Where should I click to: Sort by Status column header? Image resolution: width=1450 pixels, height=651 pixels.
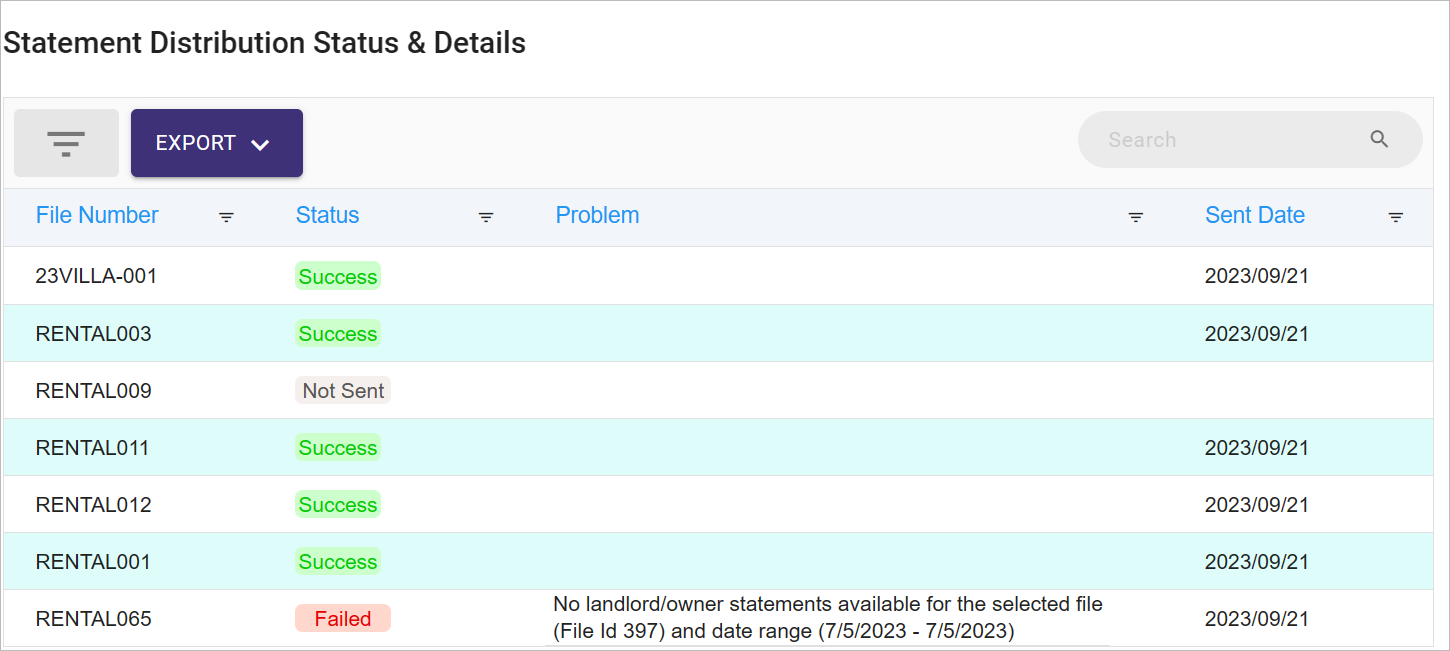pos(327,215)
